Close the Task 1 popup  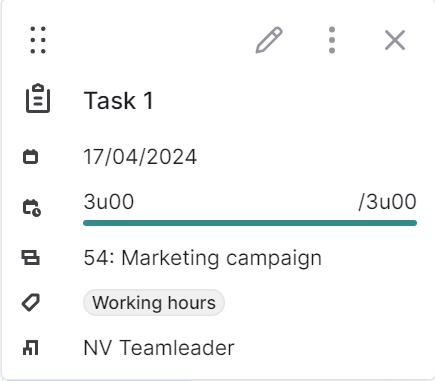[395, 40]
